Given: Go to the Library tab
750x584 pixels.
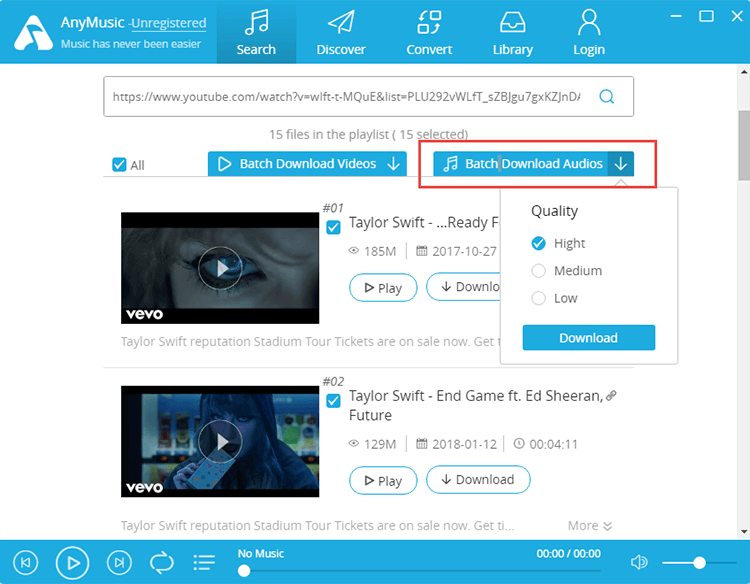Looking at the screenshot, I should click(513, 33).
